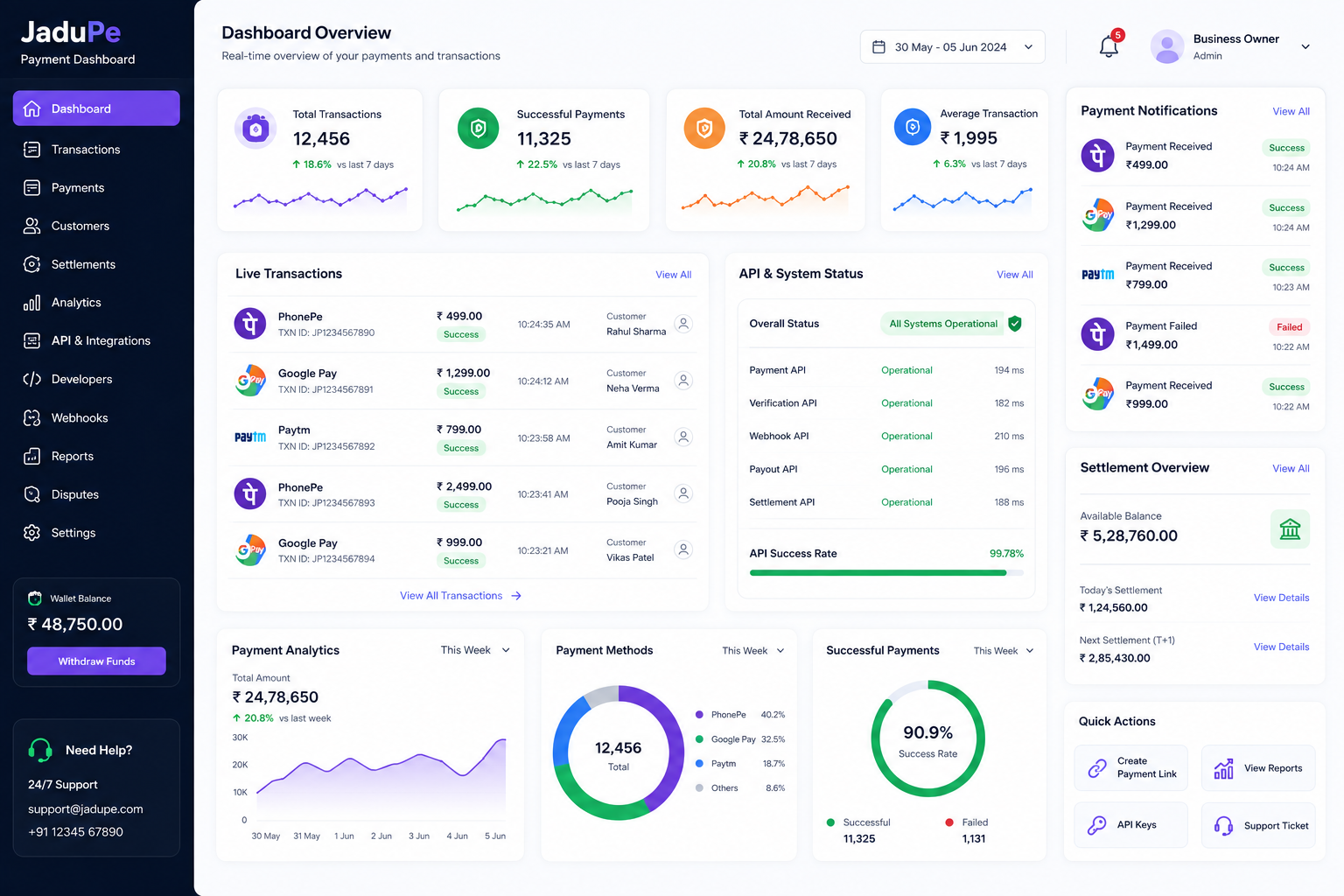Open the notifications bell icon
Viewport: 1344px width, 896px height.
pyautogui.click(x=1109, y=46)
